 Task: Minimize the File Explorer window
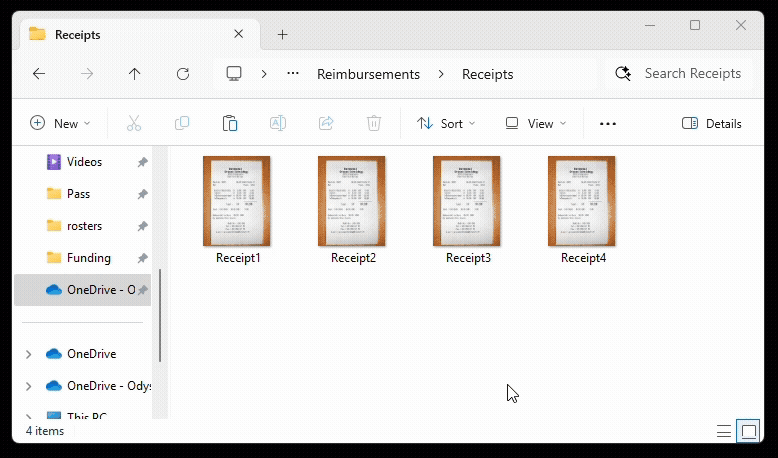(649, 25)
